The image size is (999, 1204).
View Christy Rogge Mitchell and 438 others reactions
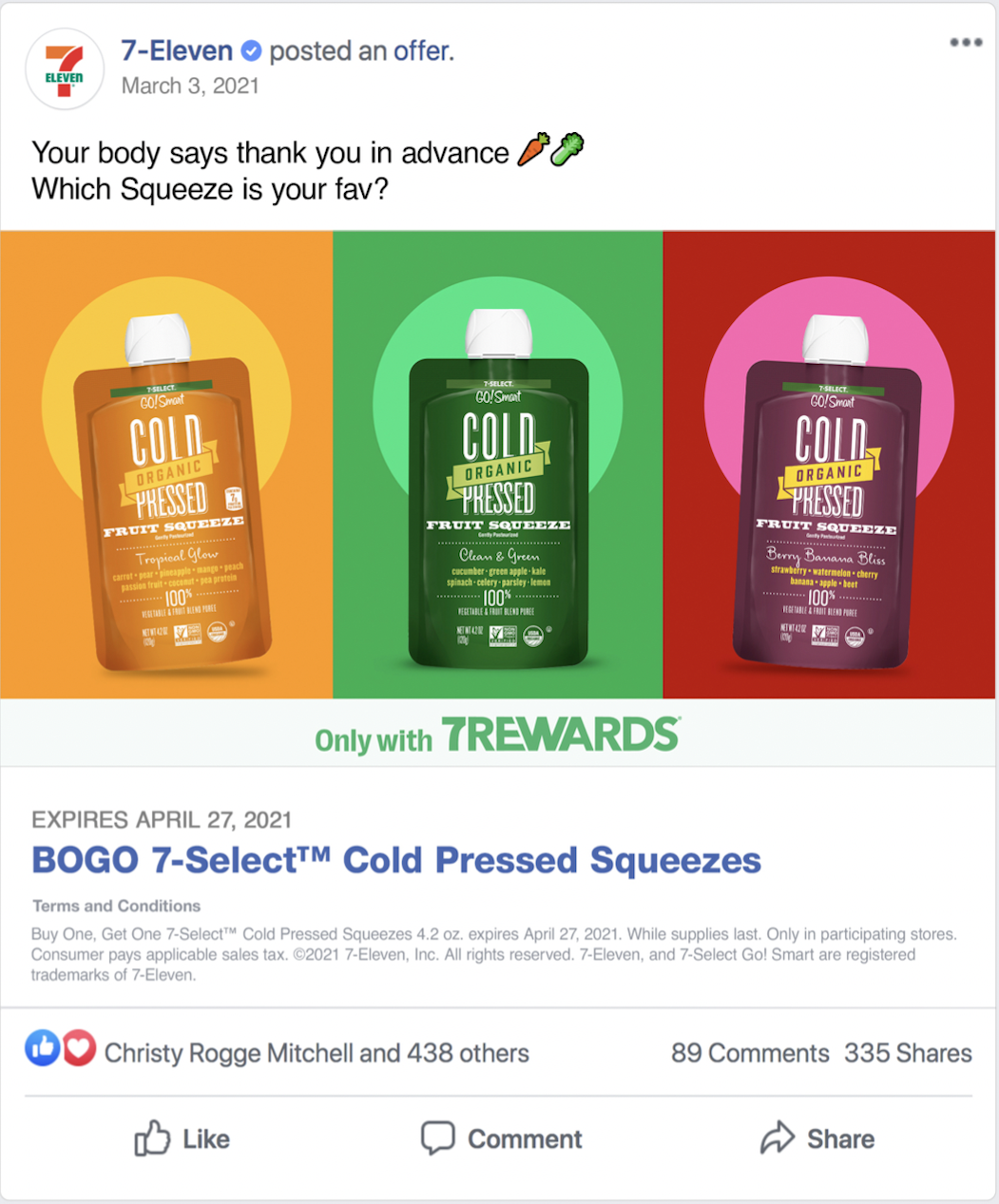(x=317, y=1053)
